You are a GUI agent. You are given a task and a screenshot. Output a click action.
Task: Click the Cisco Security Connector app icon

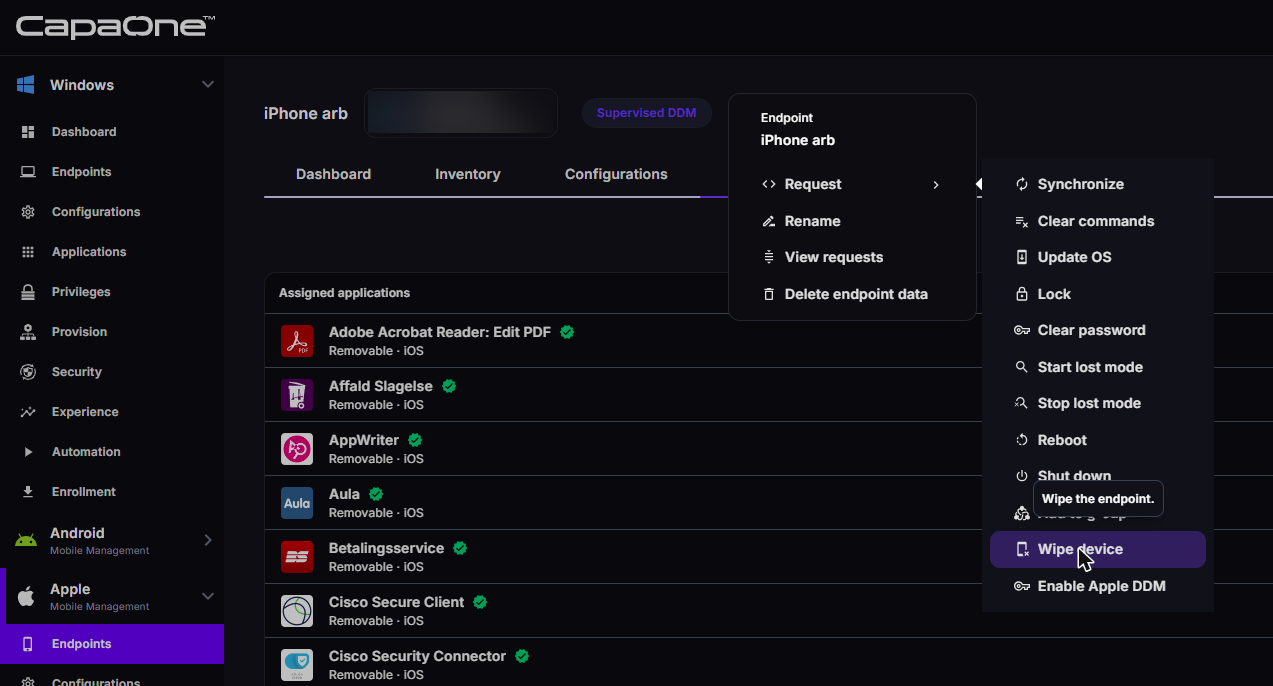click(297, 665)
